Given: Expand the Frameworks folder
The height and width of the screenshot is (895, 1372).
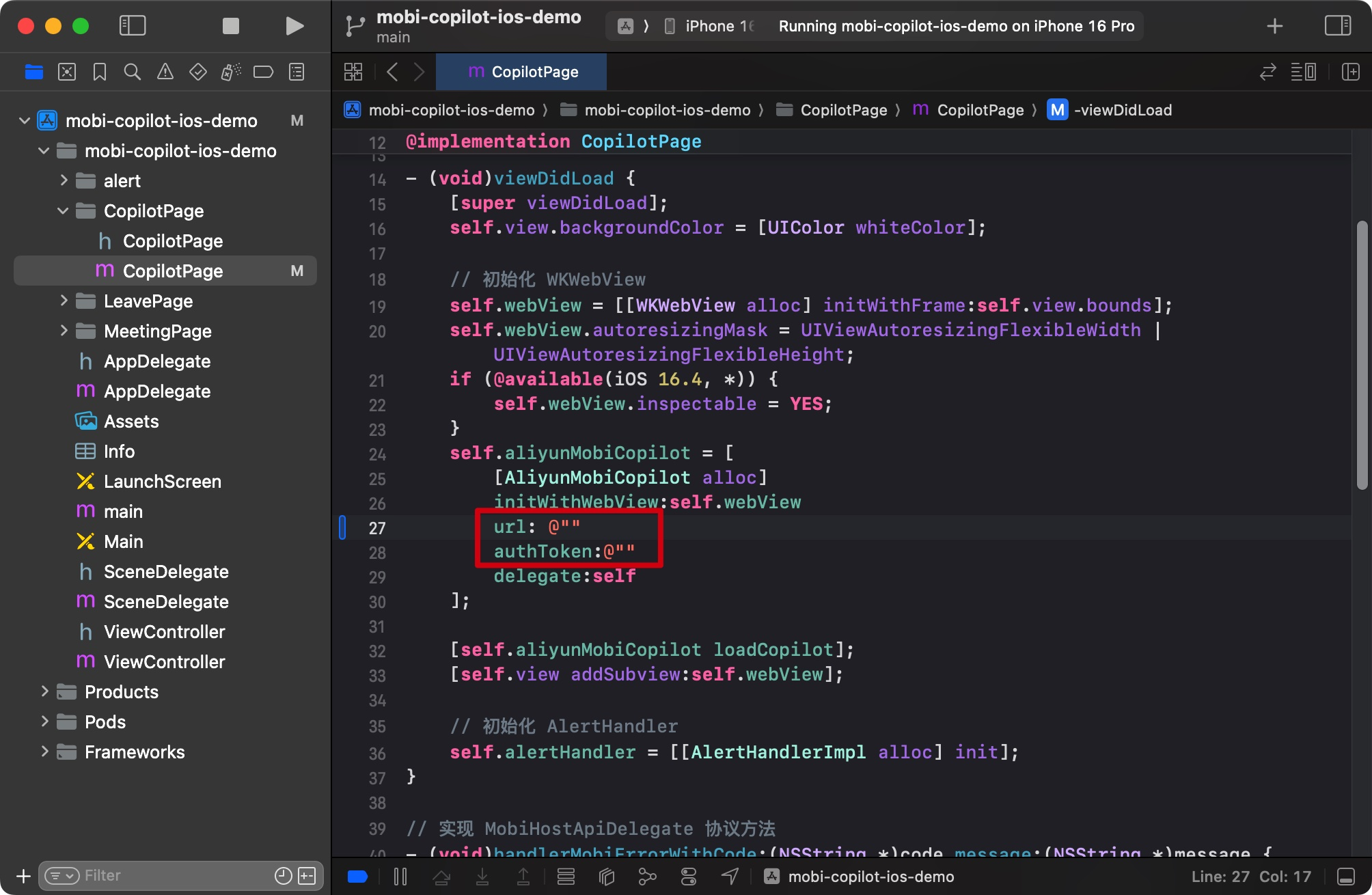Looking at the screenshot, I should [44, 752].
